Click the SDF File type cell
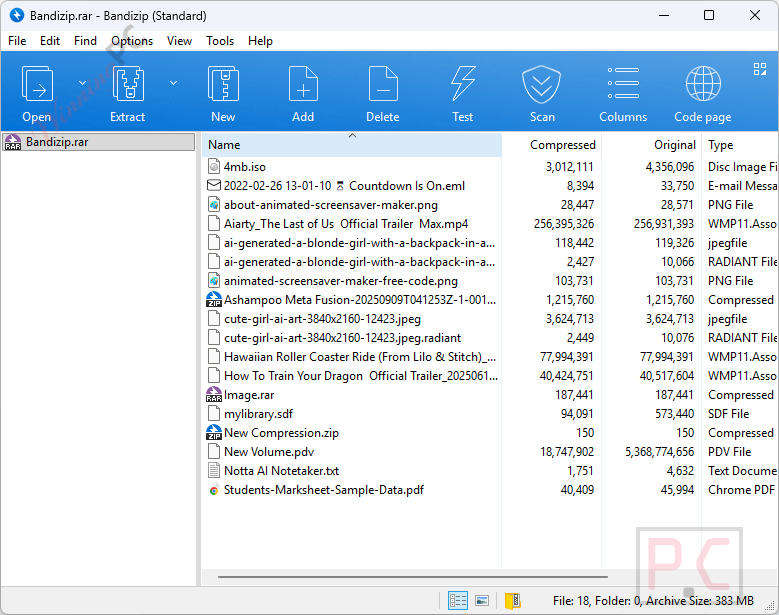 click(728, 413)
